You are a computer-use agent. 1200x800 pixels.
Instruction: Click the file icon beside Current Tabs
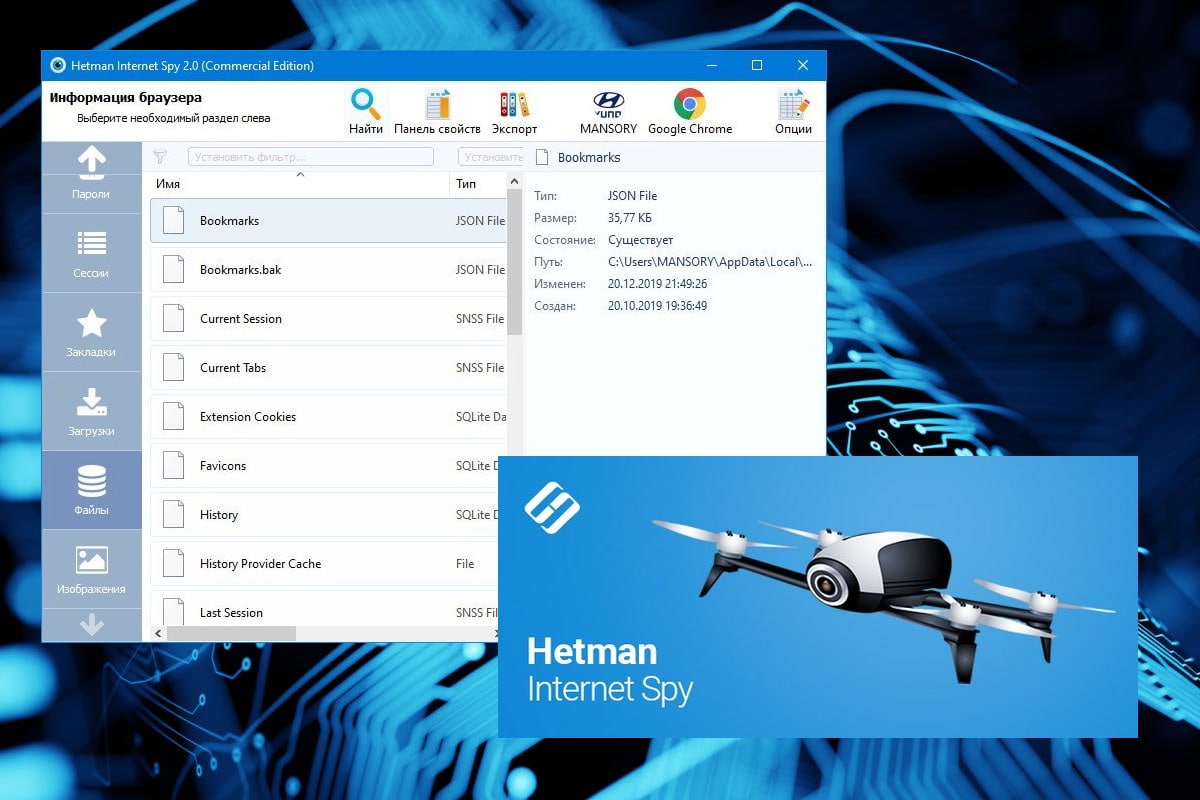pyautogui.click(x=173, y=367)
